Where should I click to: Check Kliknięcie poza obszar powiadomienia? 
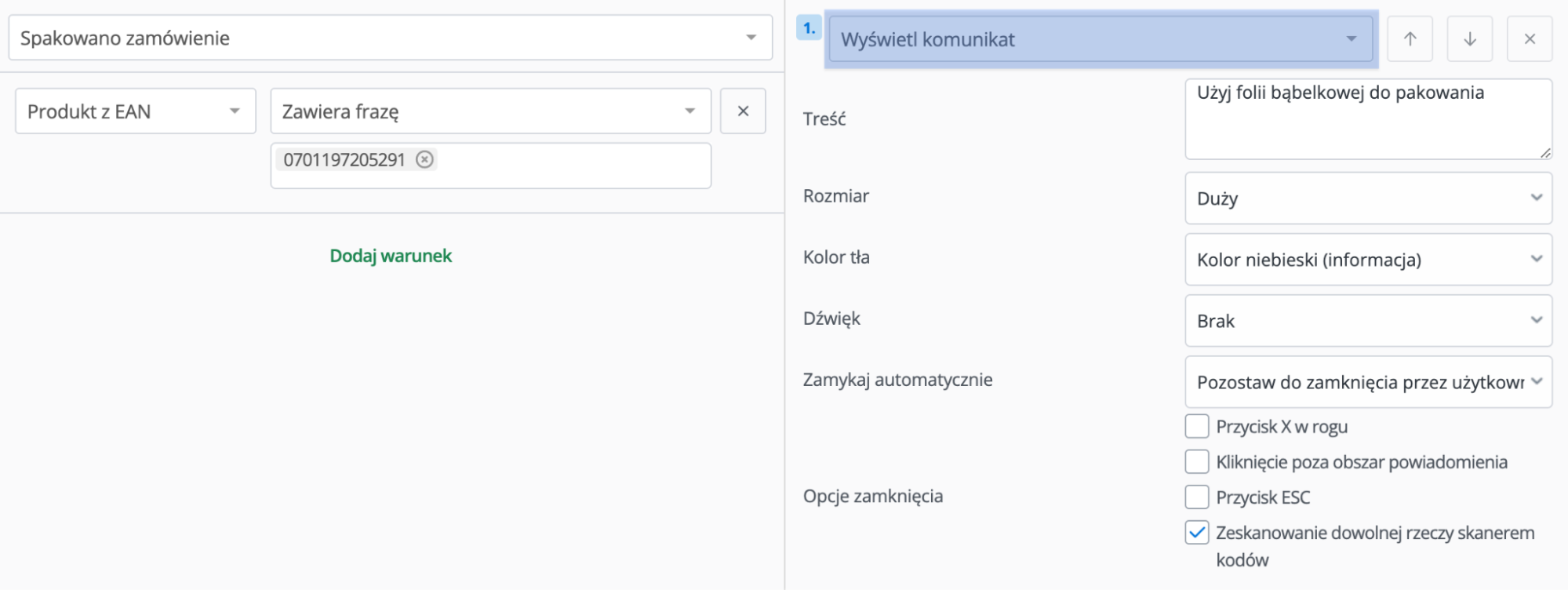(x=1197, y=462)
